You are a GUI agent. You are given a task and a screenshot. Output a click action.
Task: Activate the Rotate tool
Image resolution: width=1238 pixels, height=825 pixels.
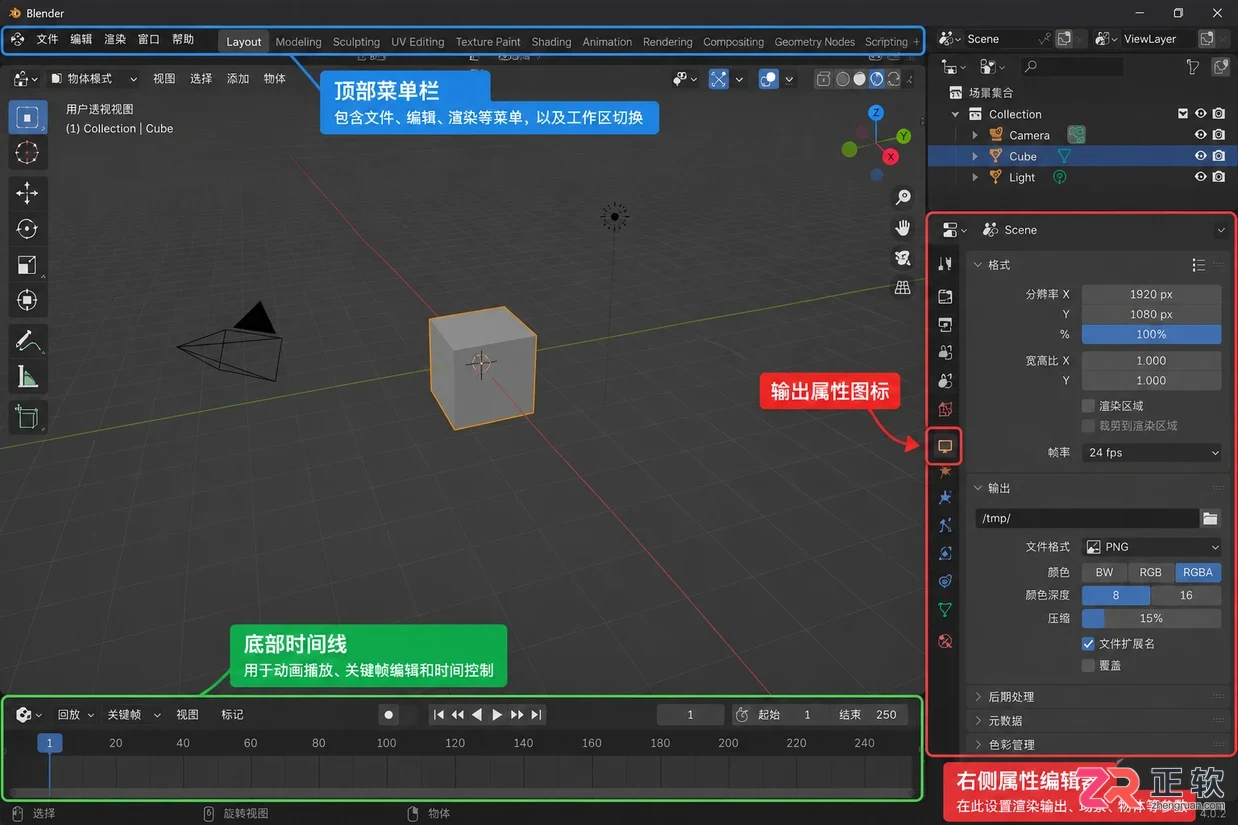coord(27,229)
